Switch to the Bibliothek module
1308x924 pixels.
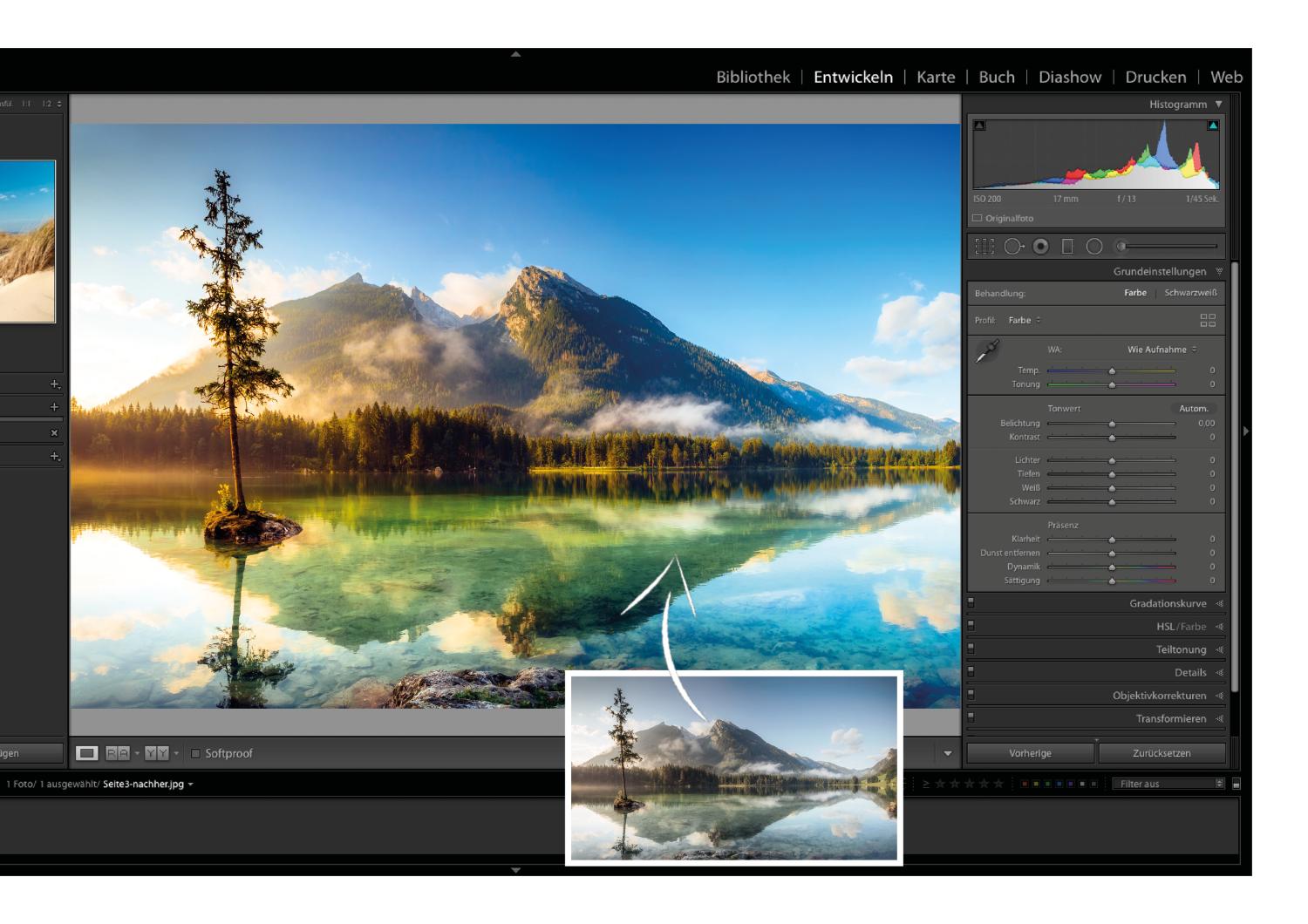click(x=754, y=77)
